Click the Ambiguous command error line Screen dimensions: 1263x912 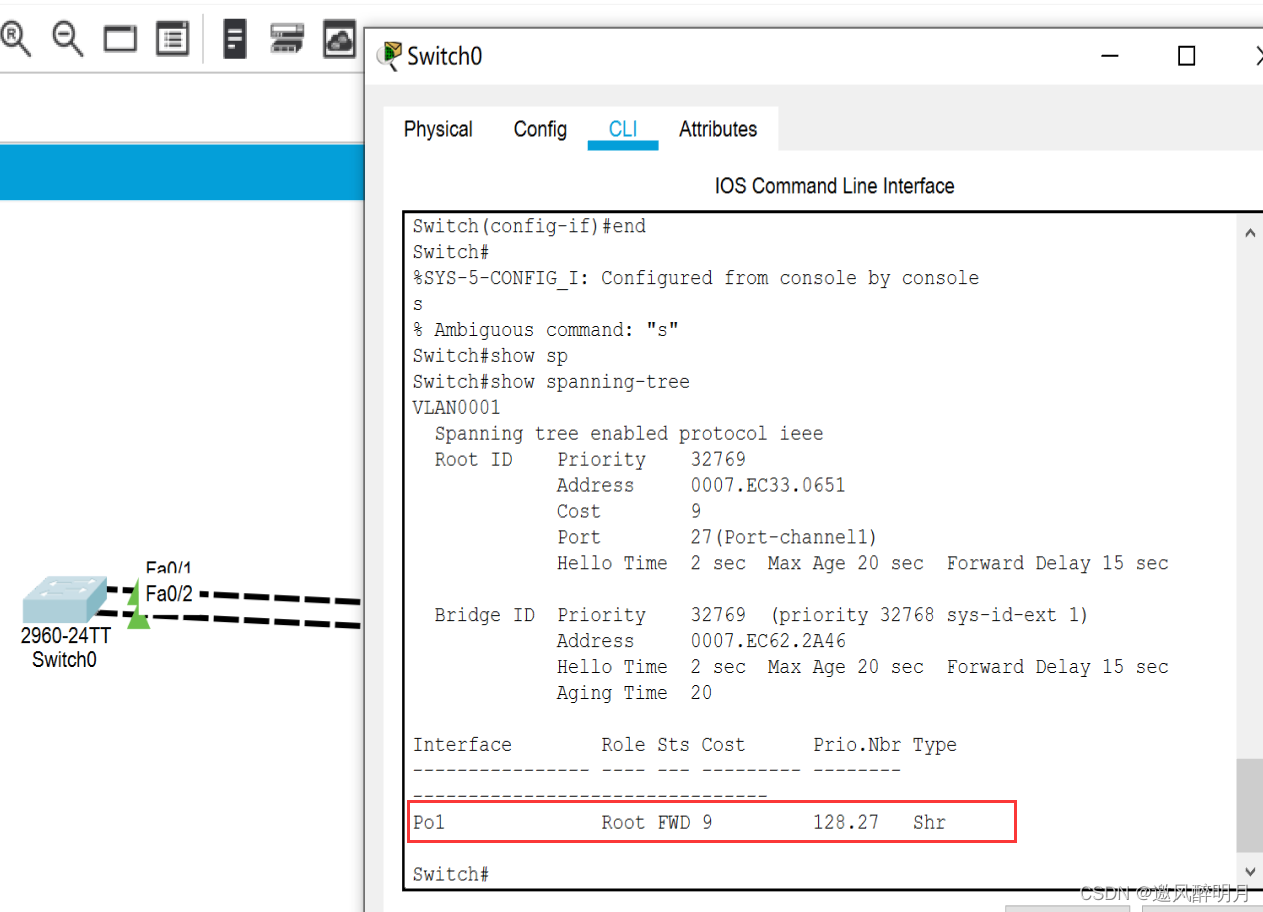(x=546, y=330)
